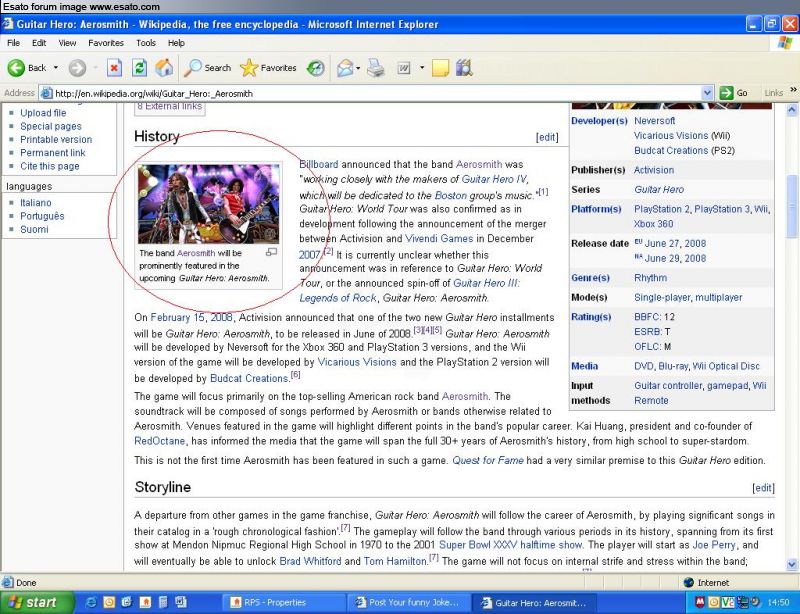Open the Permanent link sidebar item
800x614 pixels.
click(x=53, y=153)
